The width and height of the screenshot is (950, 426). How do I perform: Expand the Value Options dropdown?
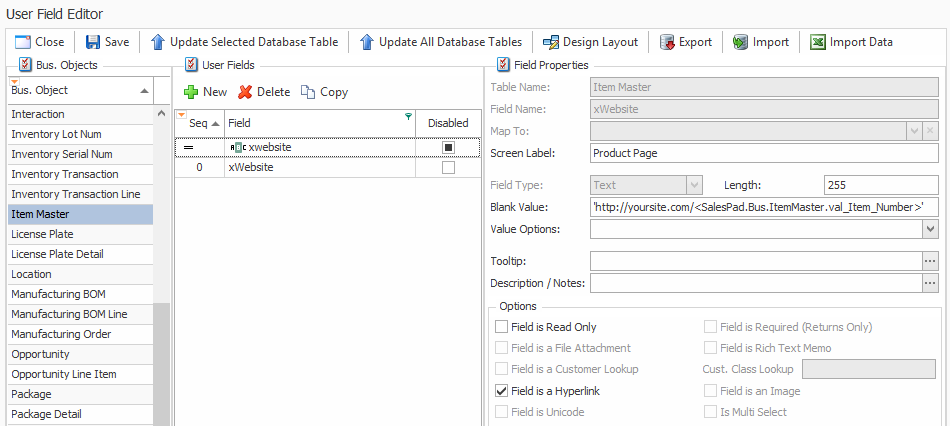pyautogui.click(x=931, y=230)
